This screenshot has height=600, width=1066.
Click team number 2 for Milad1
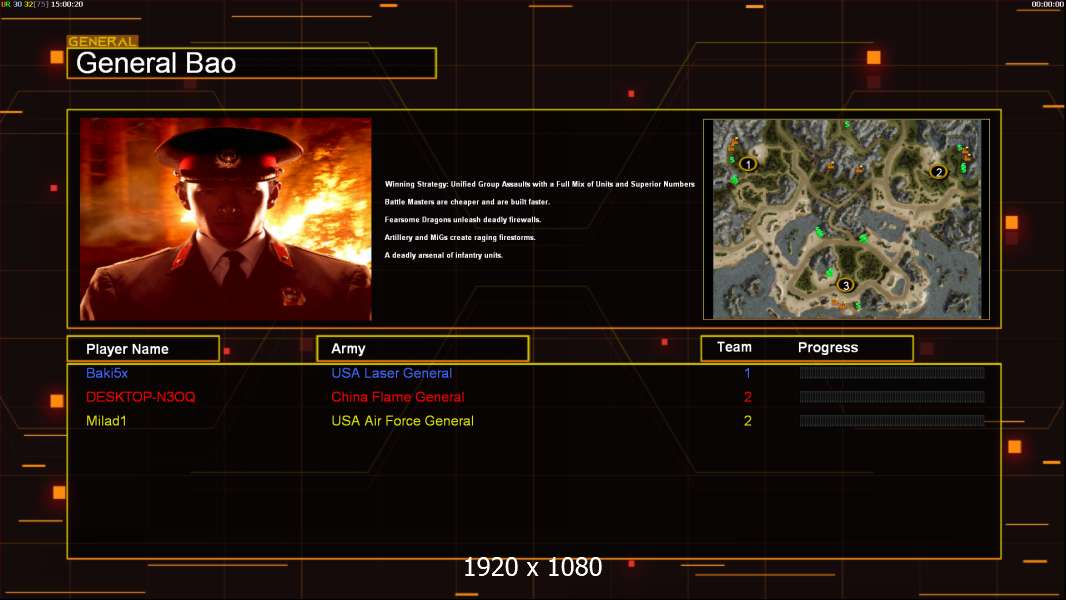point(748,421)
